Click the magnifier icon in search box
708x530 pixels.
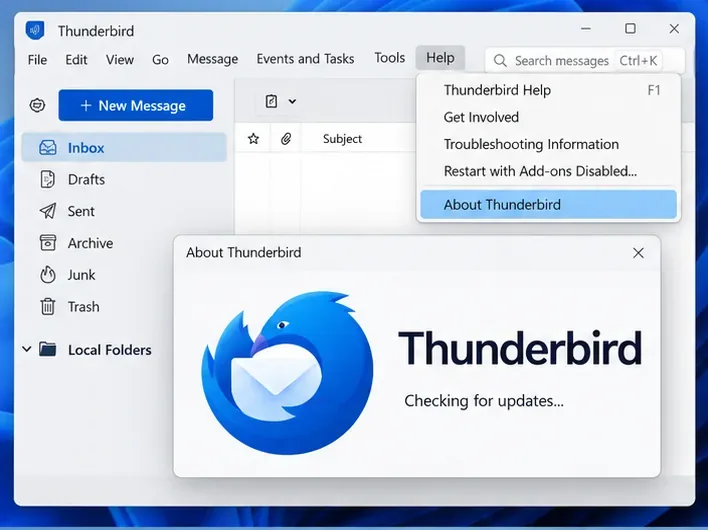point(500,60)
